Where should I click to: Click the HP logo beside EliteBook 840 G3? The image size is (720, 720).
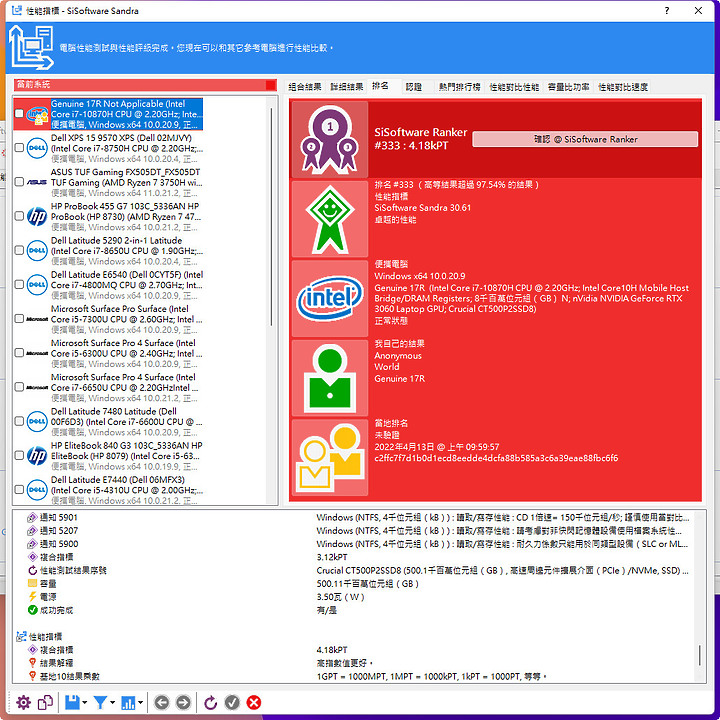click(x=37, y=456)
